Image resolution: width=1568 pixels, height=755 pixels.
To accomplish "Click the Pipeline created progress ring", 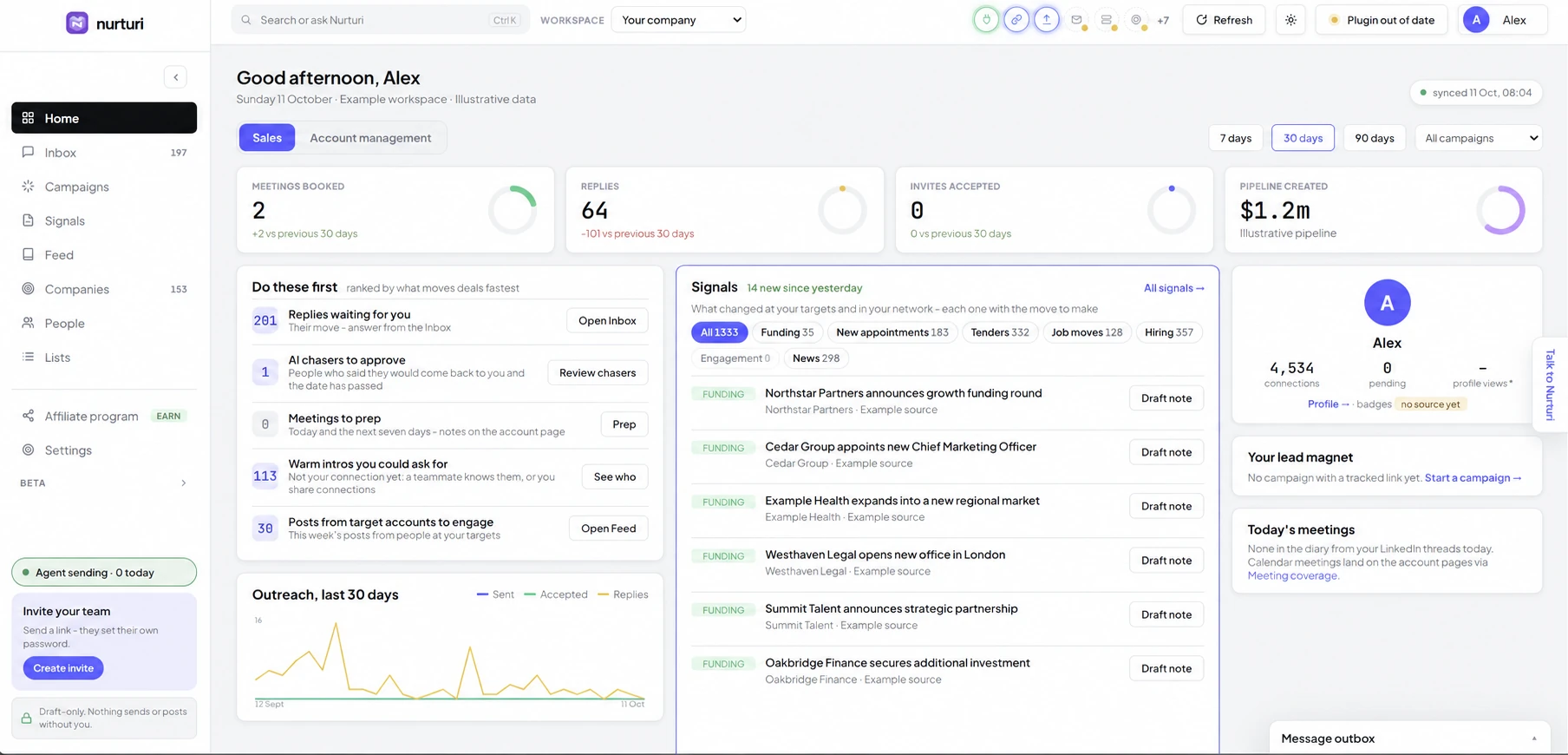I will 1500,210.
